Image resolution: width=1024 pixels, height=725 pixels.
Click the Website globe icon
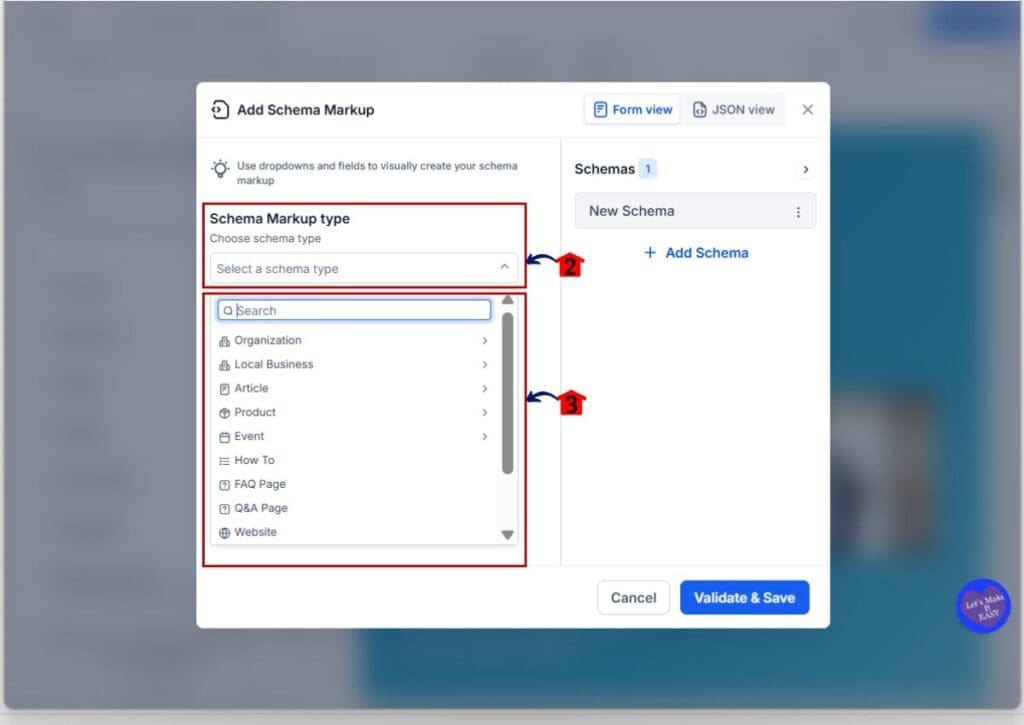click(x=224, y=533)
